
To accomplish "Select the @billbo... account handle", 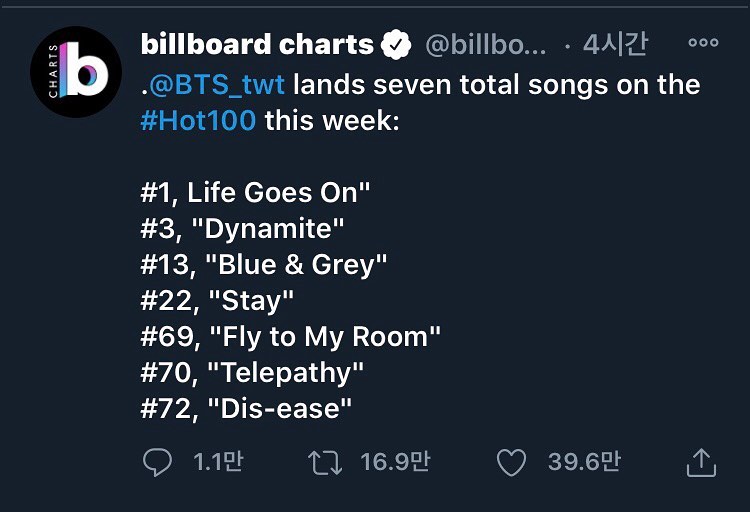I will pos(486,45).
